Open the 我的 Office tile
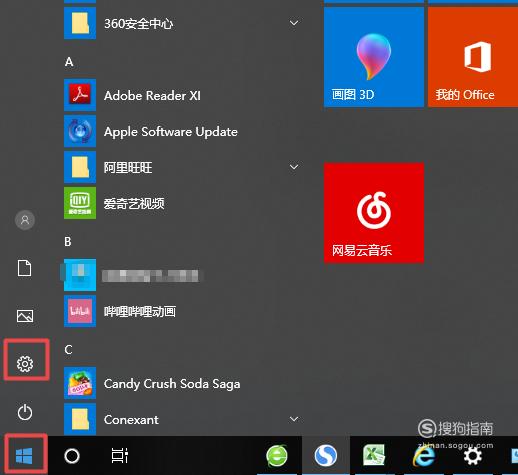This screenshot has height=475, width=518. click(x=473, y=57)
